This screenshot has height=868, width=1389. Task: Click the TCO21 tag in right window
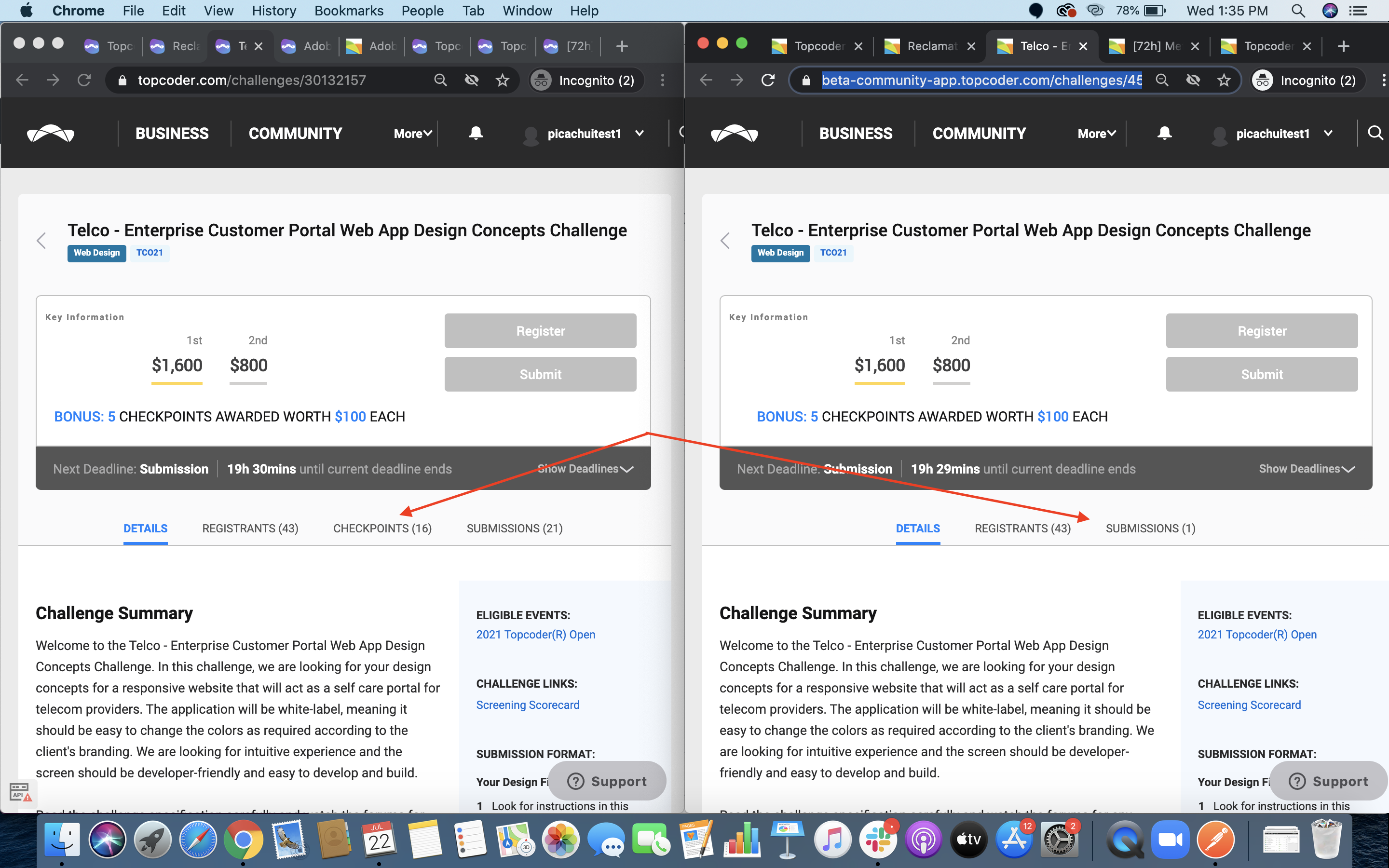click(x=833, y=253)
